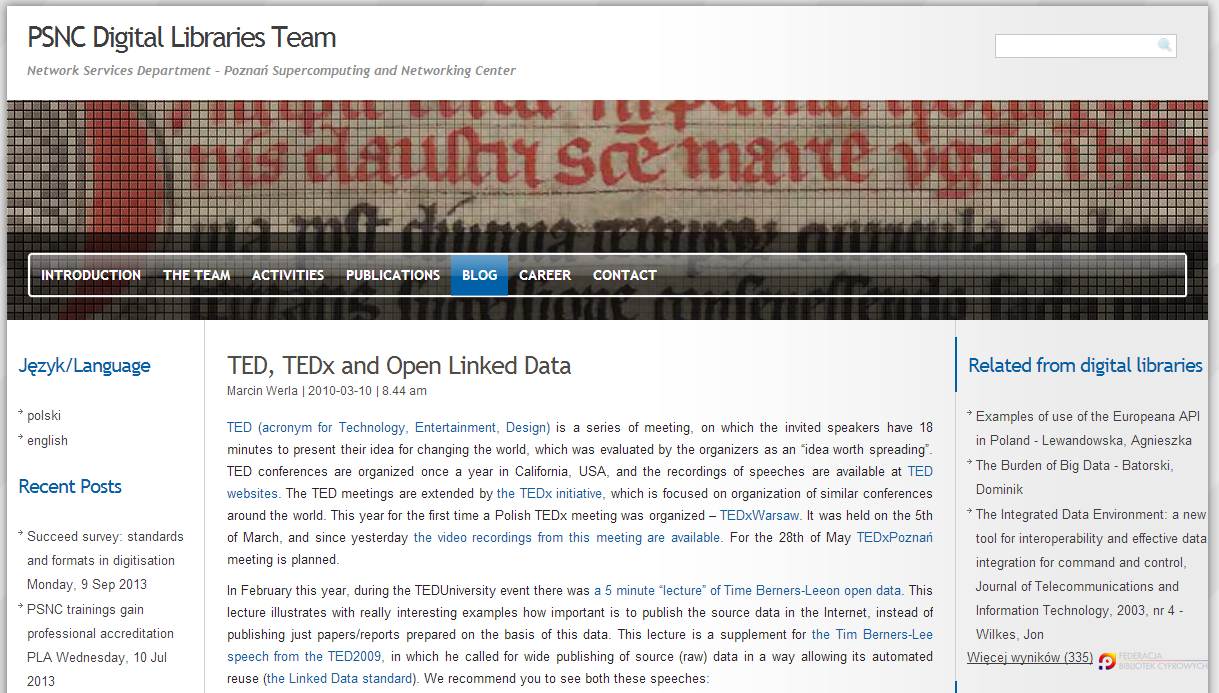Switch language to polski
The image size is (1219, 693).
point(44,415)
